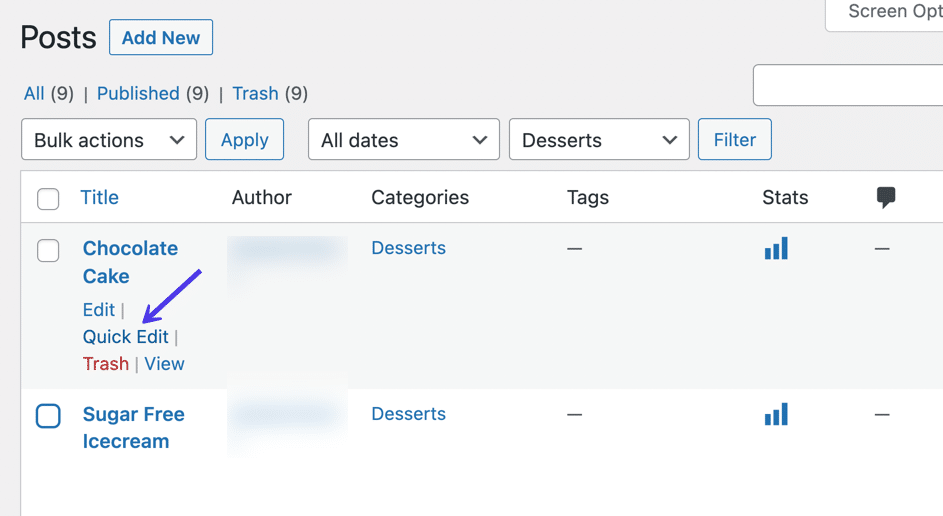Click the View link under Chocolate Cake
Viewport: 943px width, 516px height.
coord(164,364)
